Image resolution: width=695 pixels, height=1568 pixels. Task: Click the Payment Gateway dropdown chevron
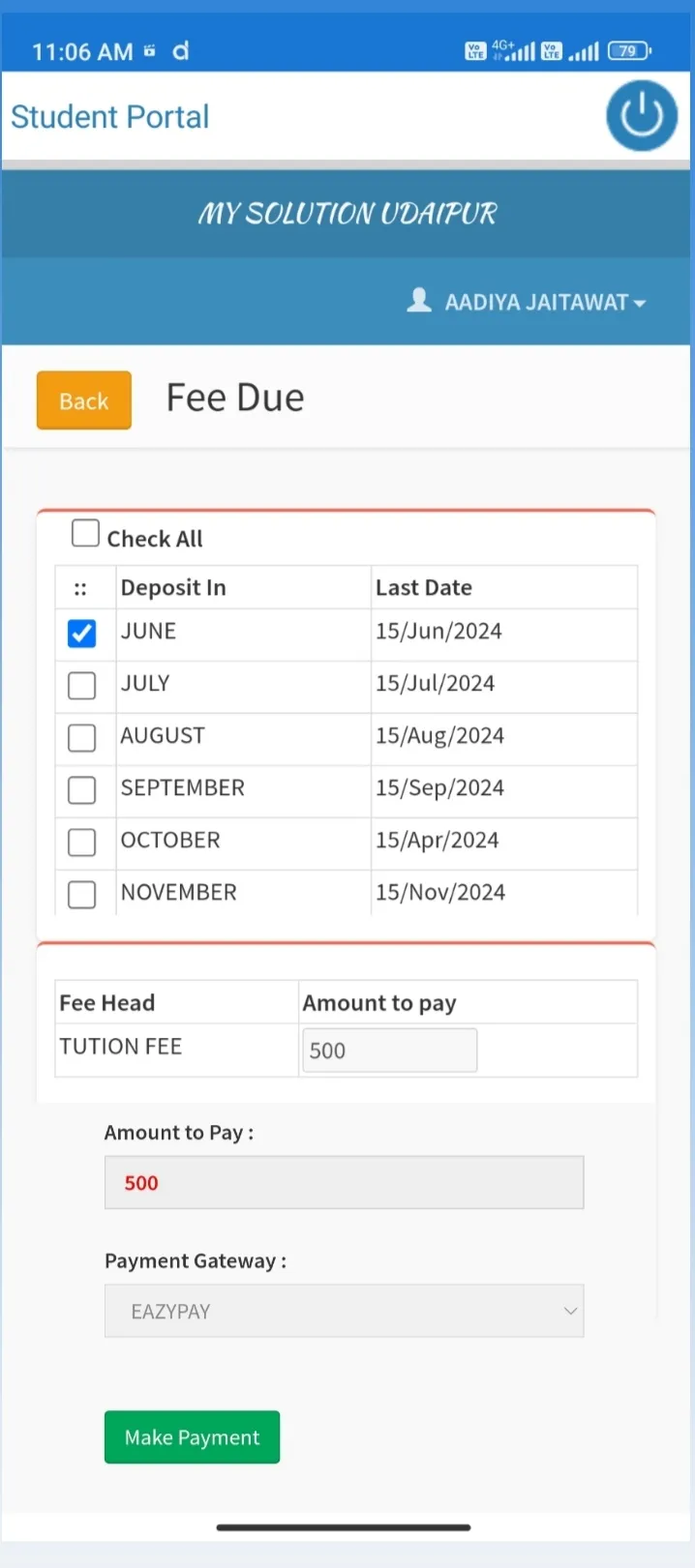(x=570, y=1311)
